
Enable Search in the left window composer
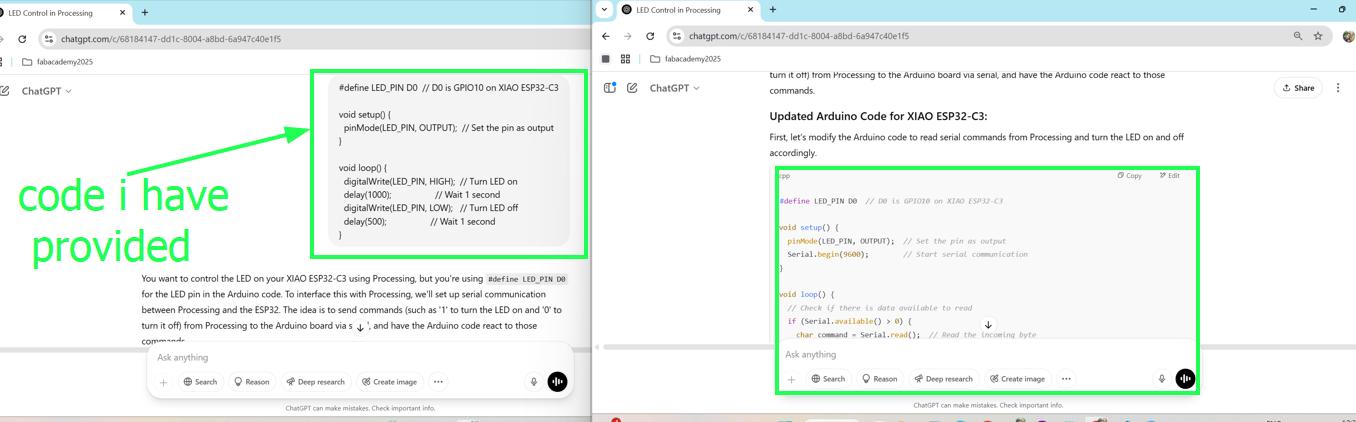pos(200,382)
